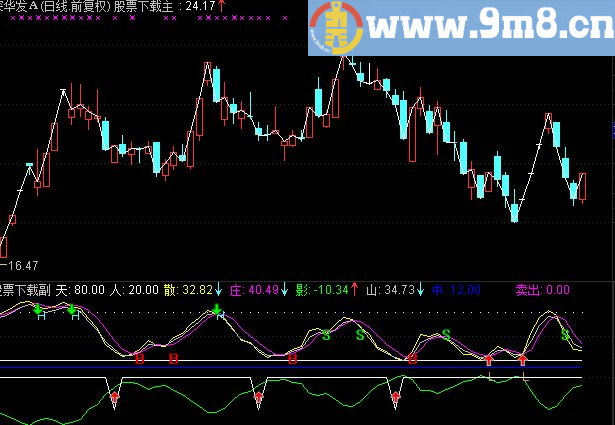This screenshot has height=425, width=615.
Task: Select the 股票下载副 indicator name
Action: [x=25, y=290]
